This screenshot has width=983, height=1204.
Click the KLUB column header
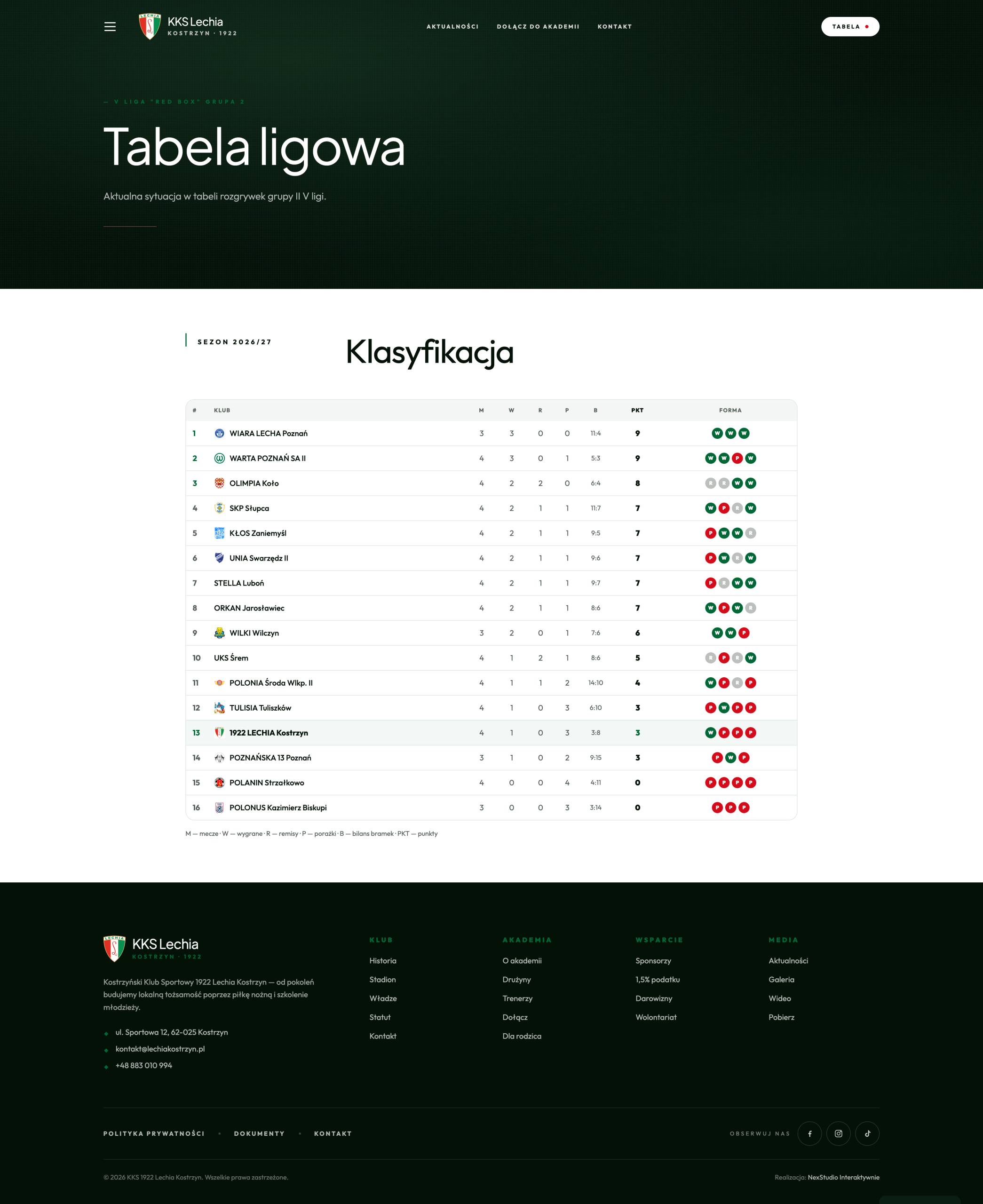tap(222, 411)
